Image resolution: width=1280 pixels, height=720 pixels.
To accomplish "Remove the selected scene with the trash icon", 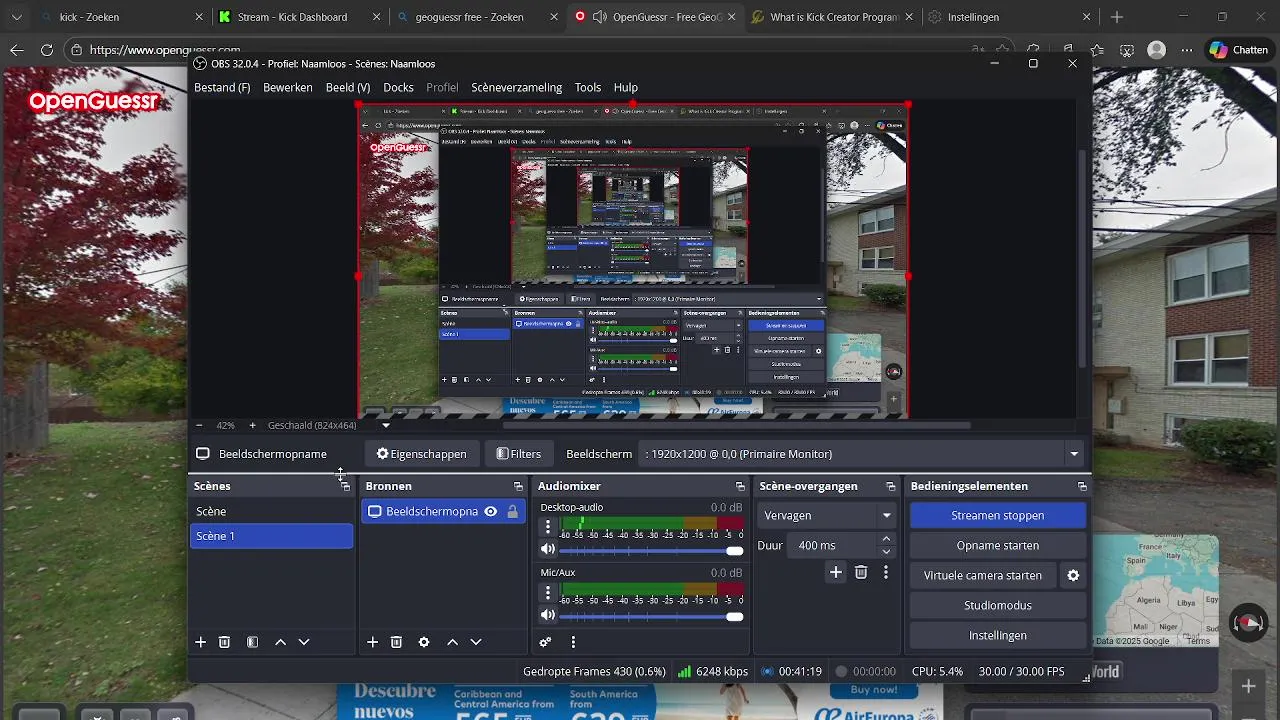I will [224, 642].
